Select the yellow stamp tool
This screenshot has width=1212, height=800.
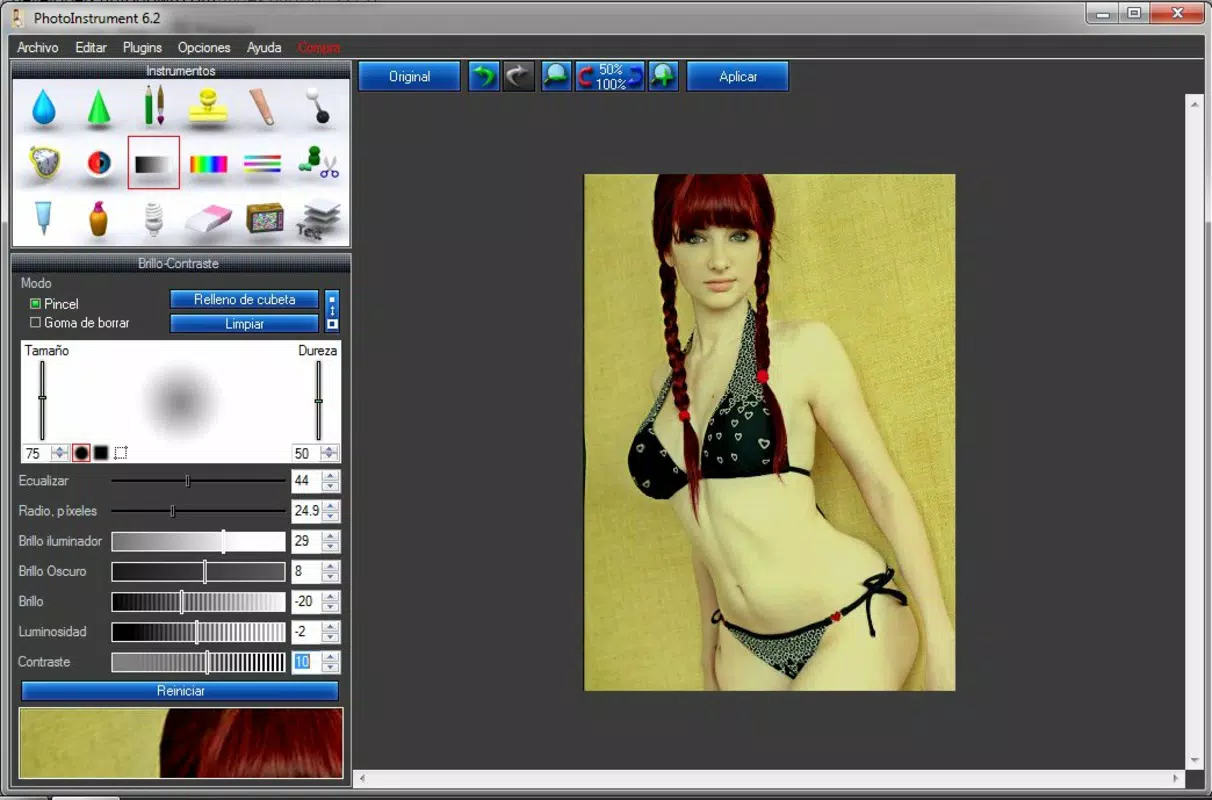pyautogui.click(x=208, y=107)
